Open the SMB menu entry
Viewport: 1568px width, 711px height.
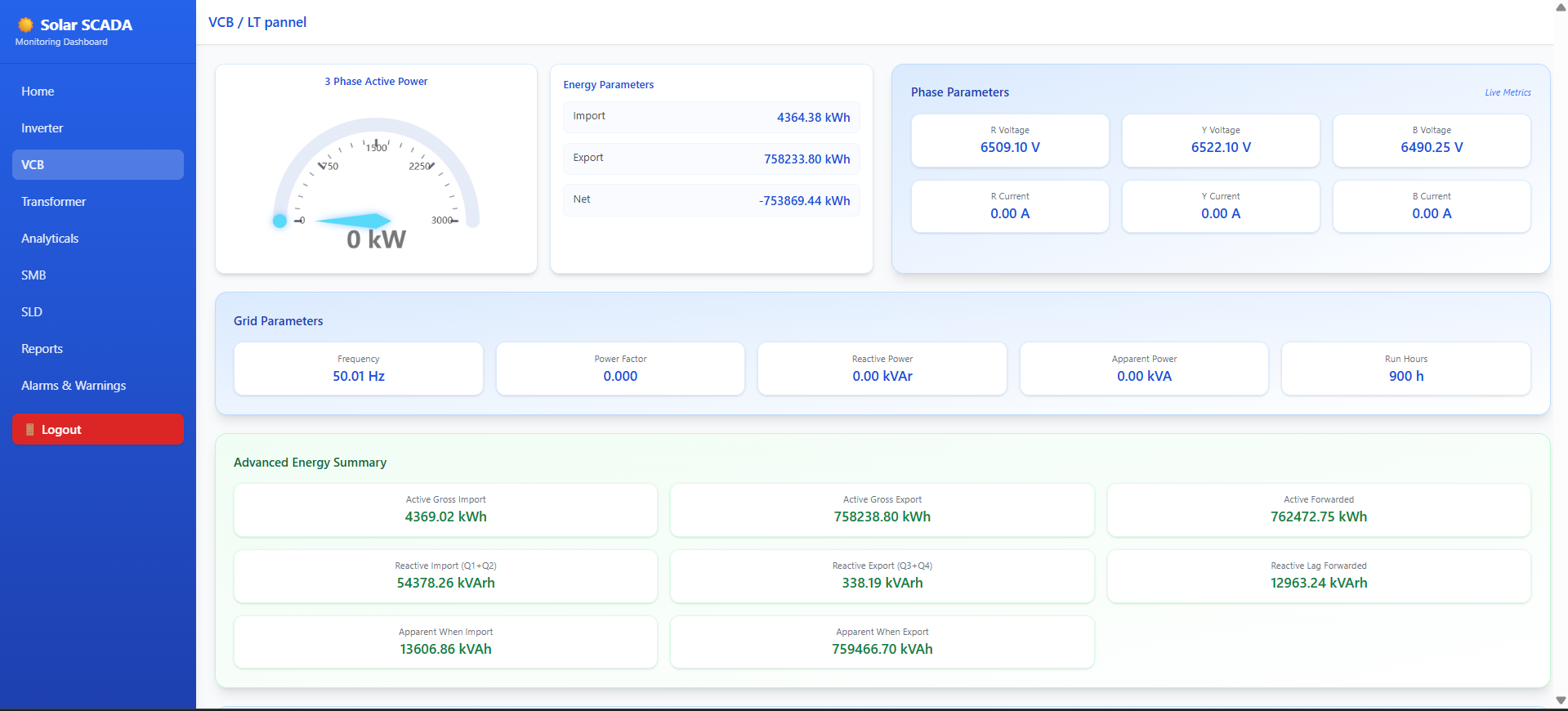(x=34, y=275)
